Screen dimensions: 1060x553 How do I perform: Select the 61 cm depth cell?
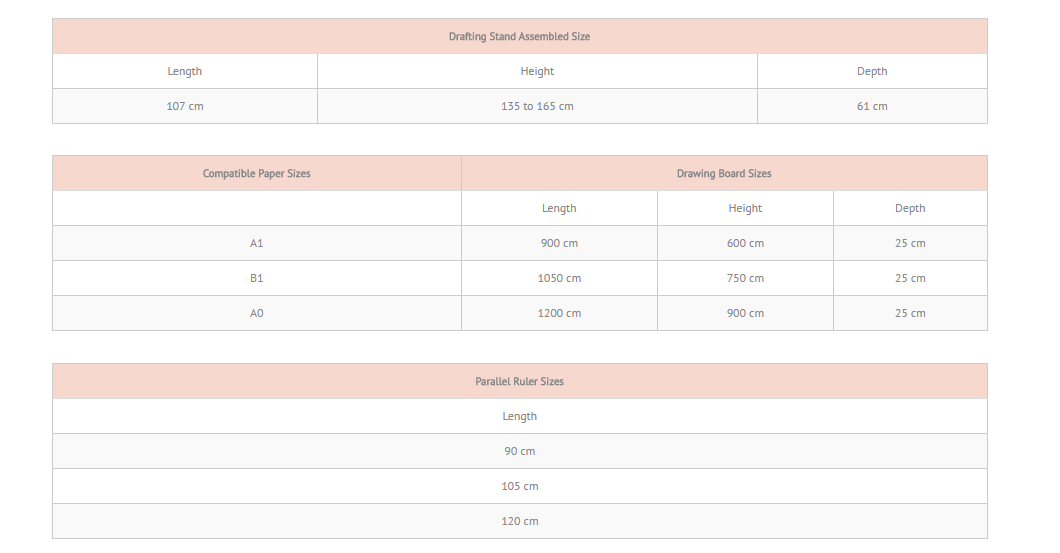872,106
